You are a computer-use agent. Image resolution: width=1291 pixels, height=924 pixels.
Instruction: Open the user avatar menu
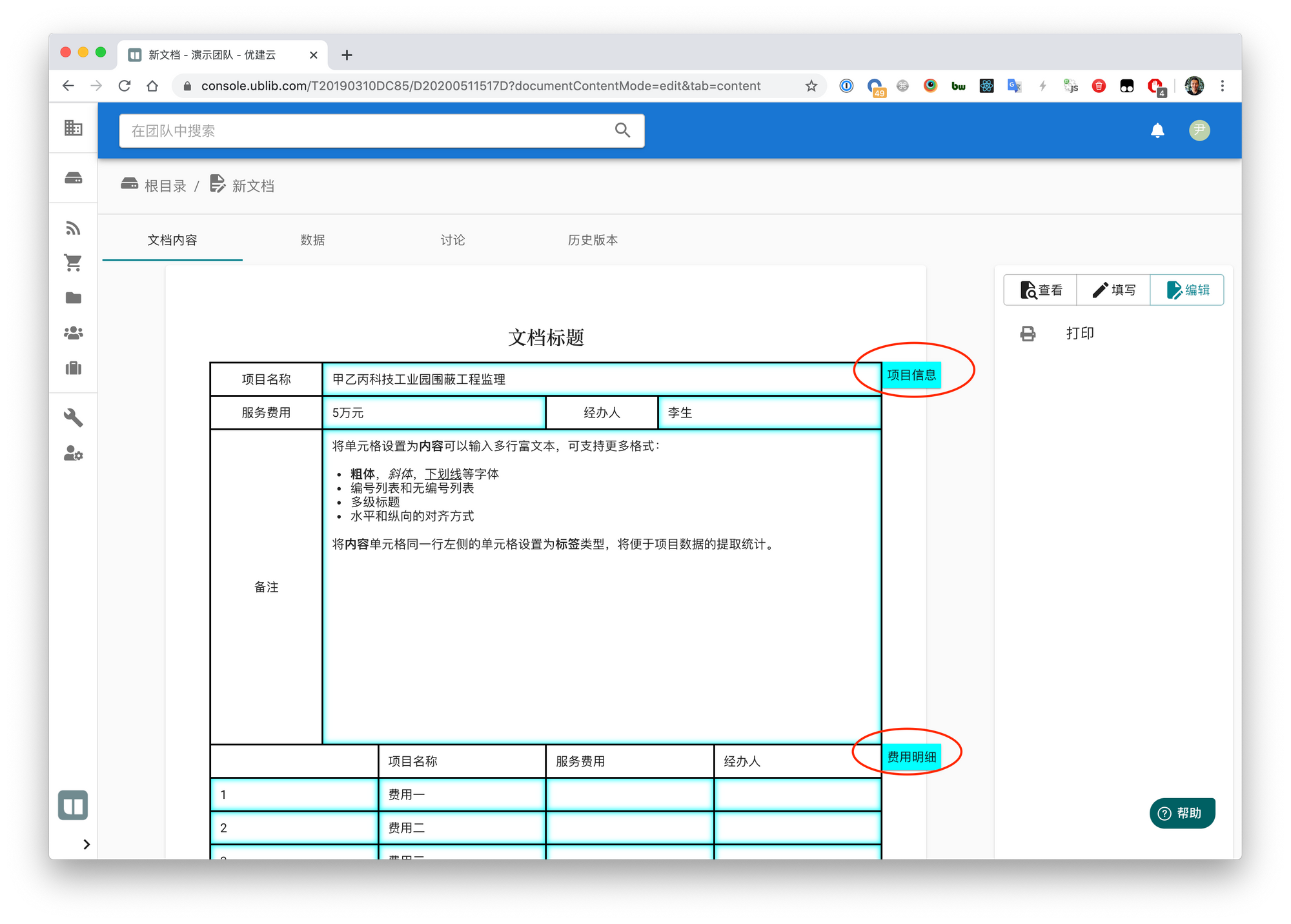pyautogui.click(x=1199, y=130)
